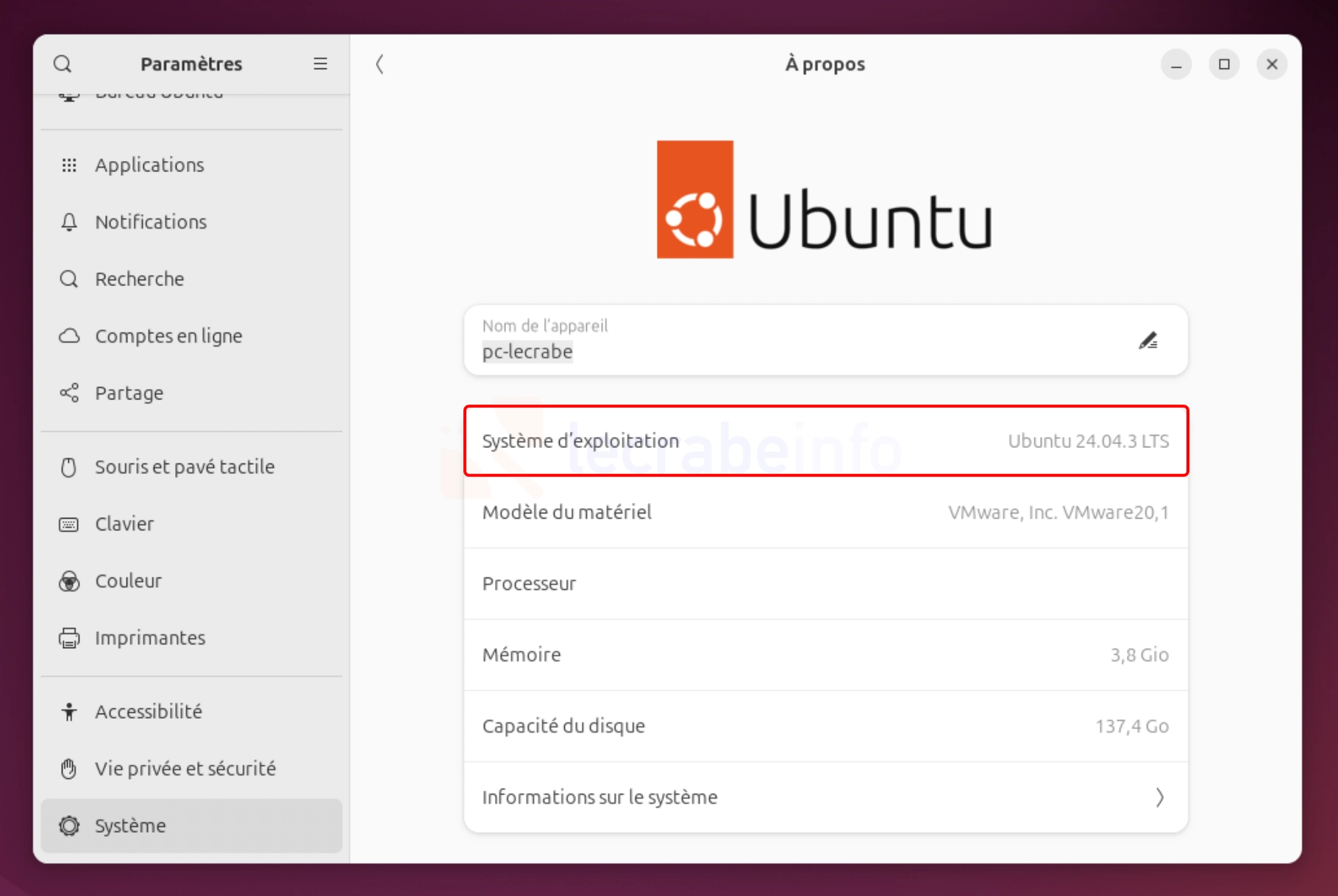Select Clavier in the sidebar
The height and width of the screenshot is (896, 1338).
coord(192,524)
